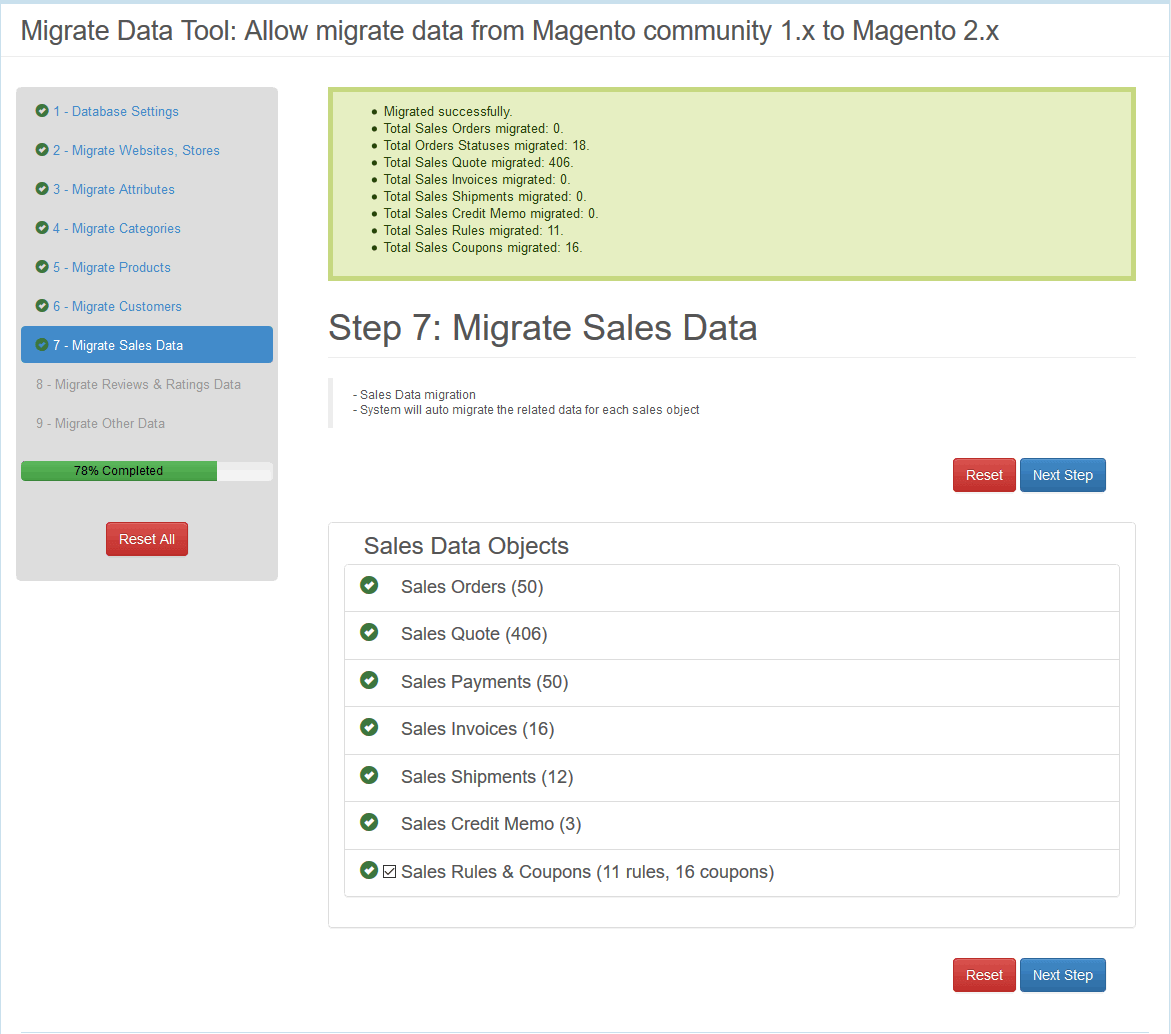Click the check icon next to Sales Quote
This screenshot has height=1034, width=1171.
(369, 632)
